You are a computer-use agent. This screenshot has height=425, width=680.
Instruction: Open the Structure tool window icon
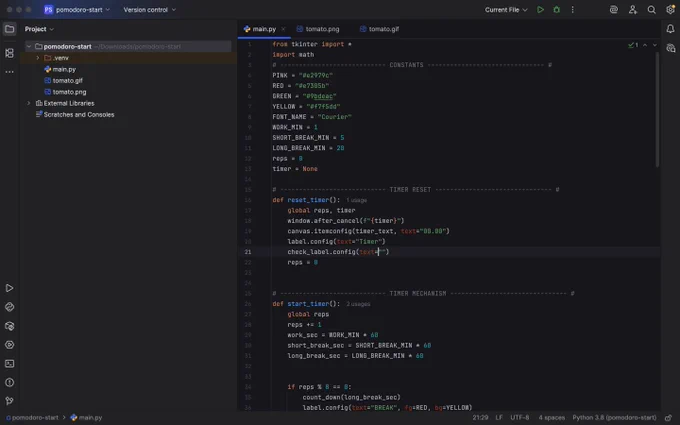point(10,53)
